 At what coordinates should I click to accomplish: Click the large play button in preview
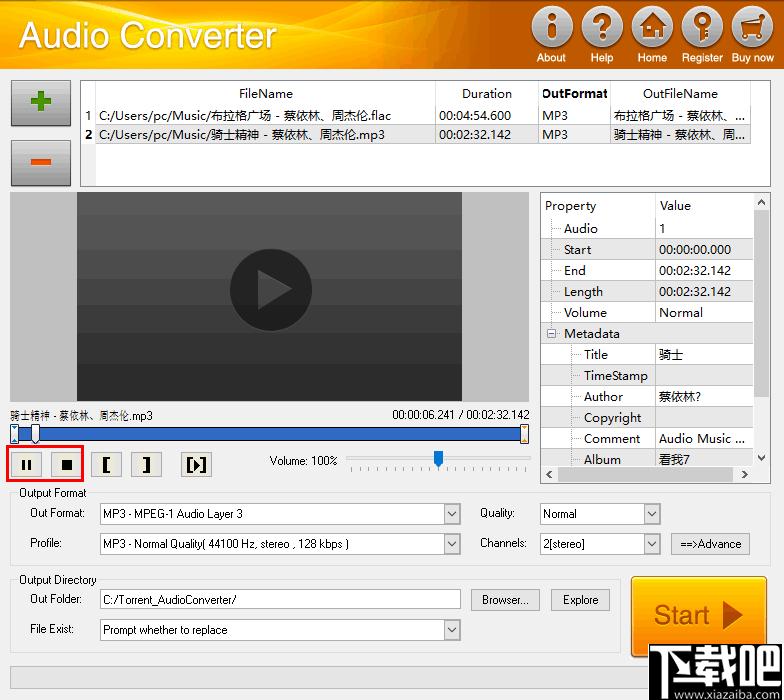[x=271, y=290]
